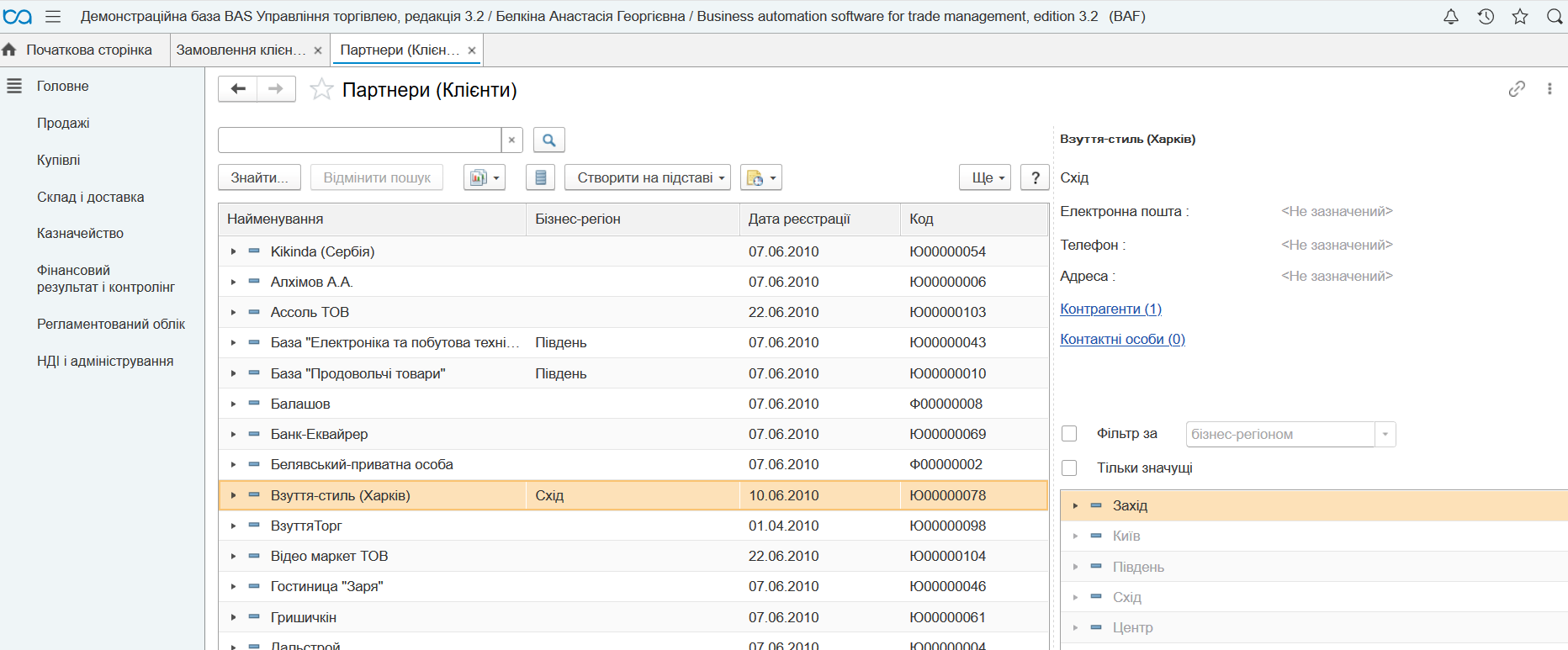Sort by Найменування column header
Image resolution: width=1568 pixels, height=650 pixels.
click(x=373, y=219)
